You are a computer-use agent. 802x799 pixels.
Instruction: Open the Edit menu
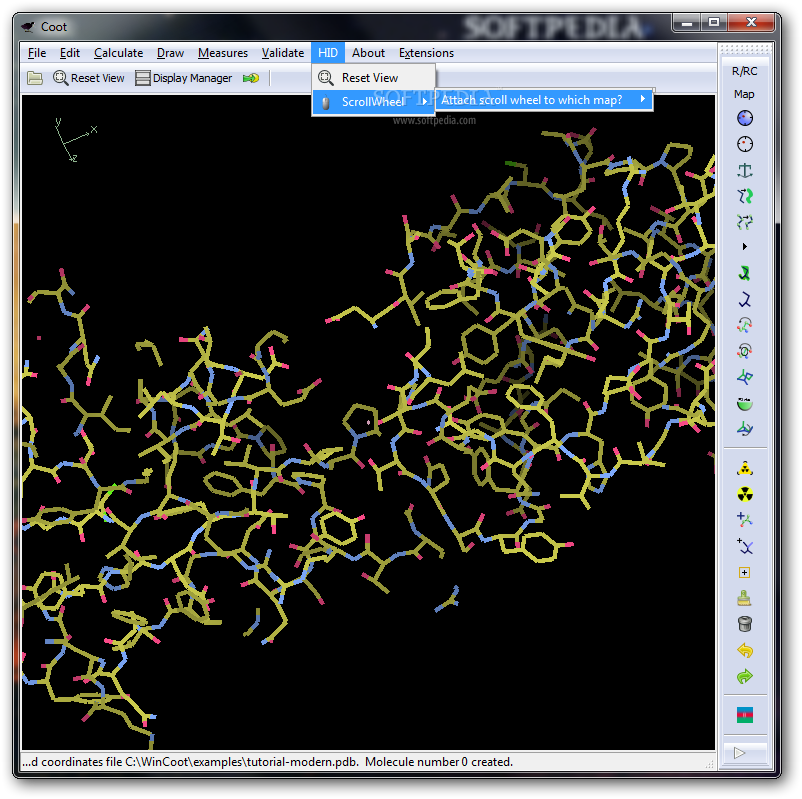pos(70,53)
